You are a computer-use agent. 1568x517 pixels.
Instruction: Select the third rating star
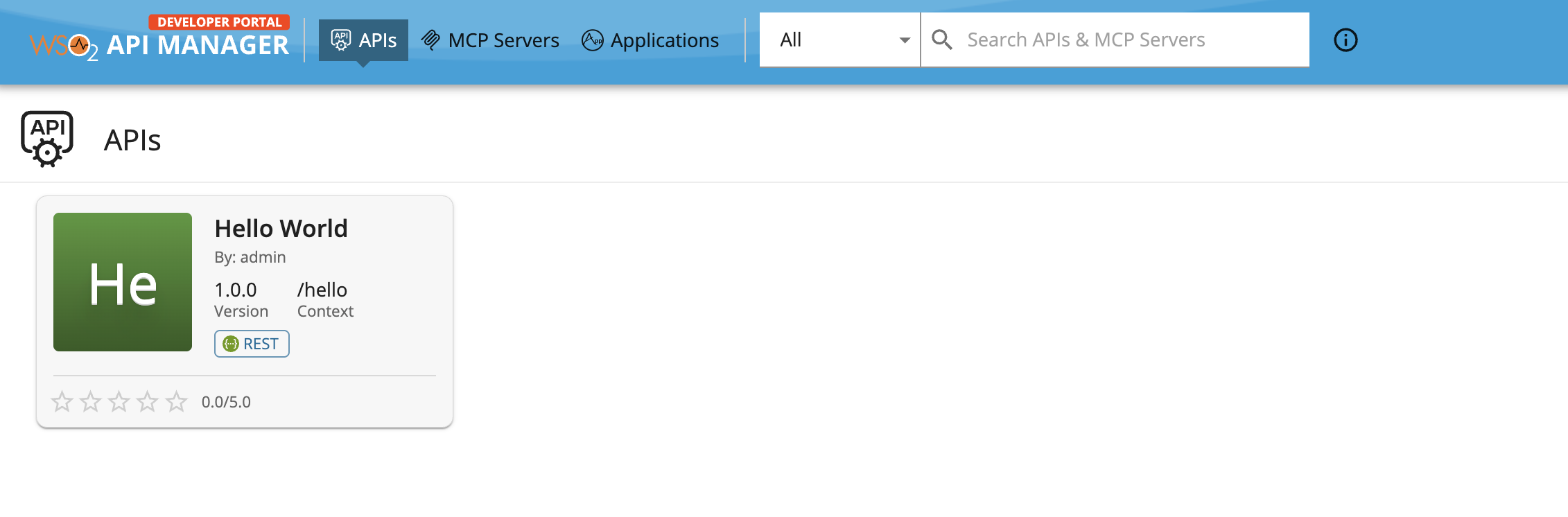click(x=119, y=401)
